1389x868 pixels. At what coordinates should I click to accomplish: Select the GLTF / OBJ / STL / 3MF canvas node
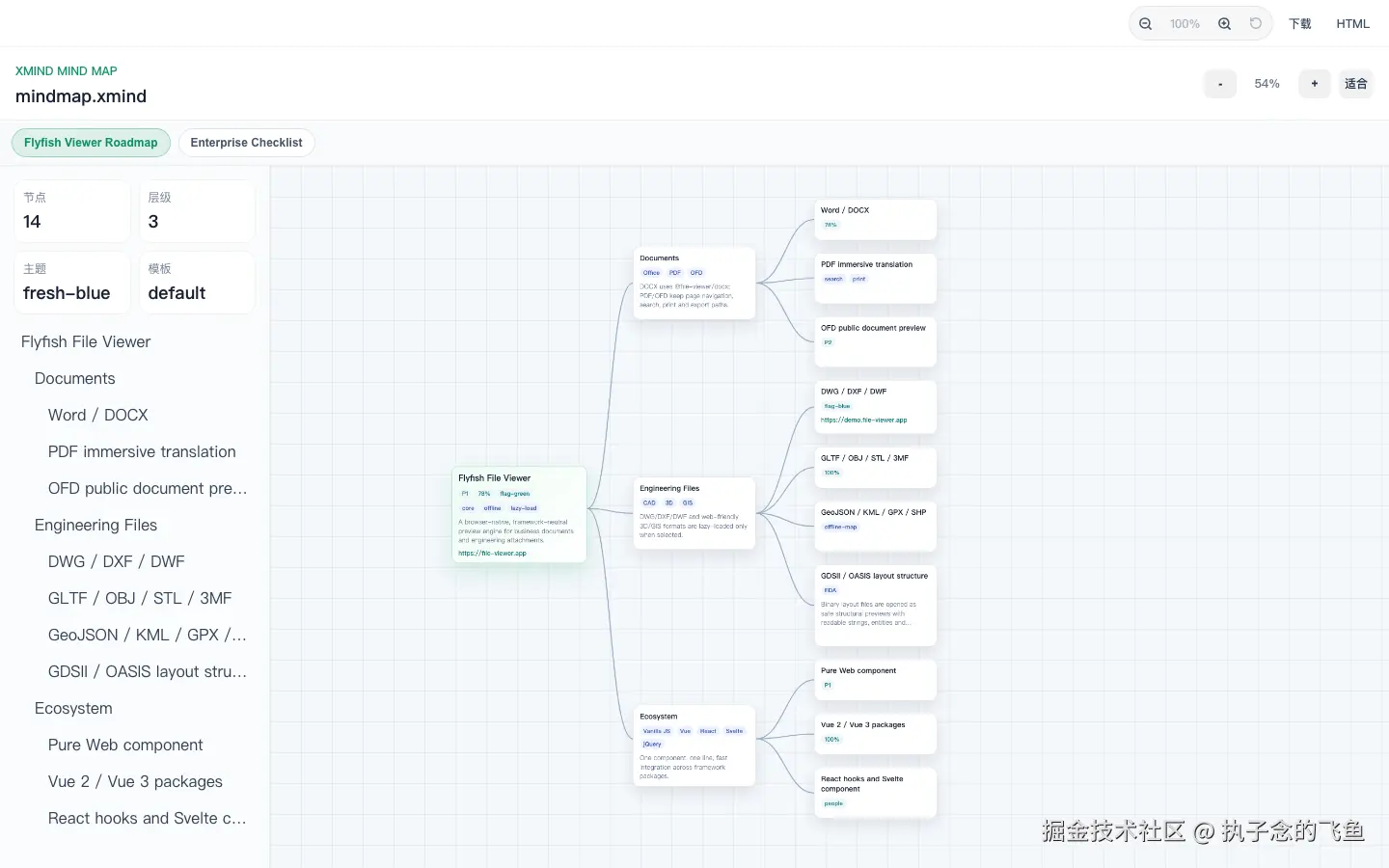click(876, 469)
